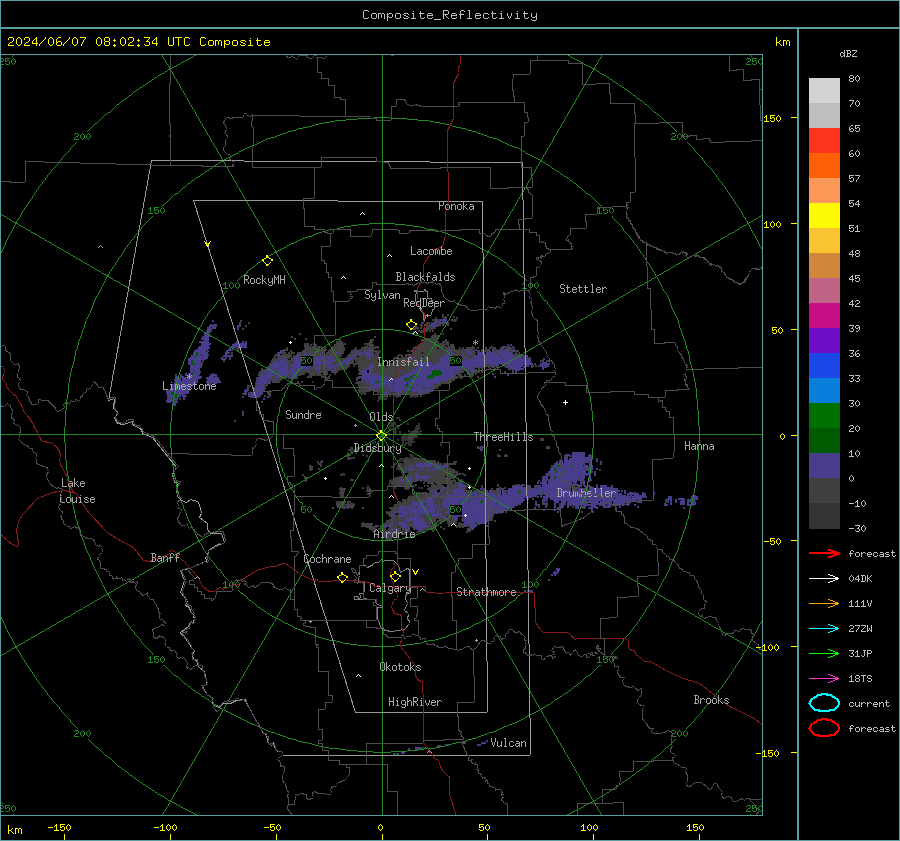This screenshot has height=841, width=900.
Task: Click the Airdrie label
Action: click(394, 534)
